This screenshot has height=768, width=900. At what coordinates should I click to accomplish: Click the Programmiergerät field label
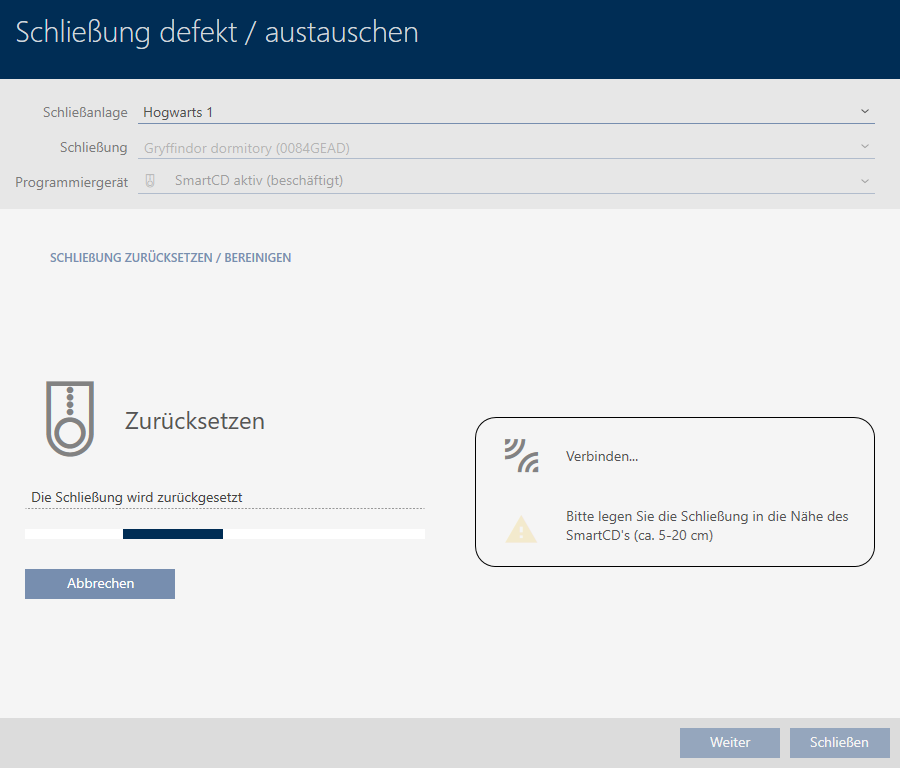coord(71,182)
